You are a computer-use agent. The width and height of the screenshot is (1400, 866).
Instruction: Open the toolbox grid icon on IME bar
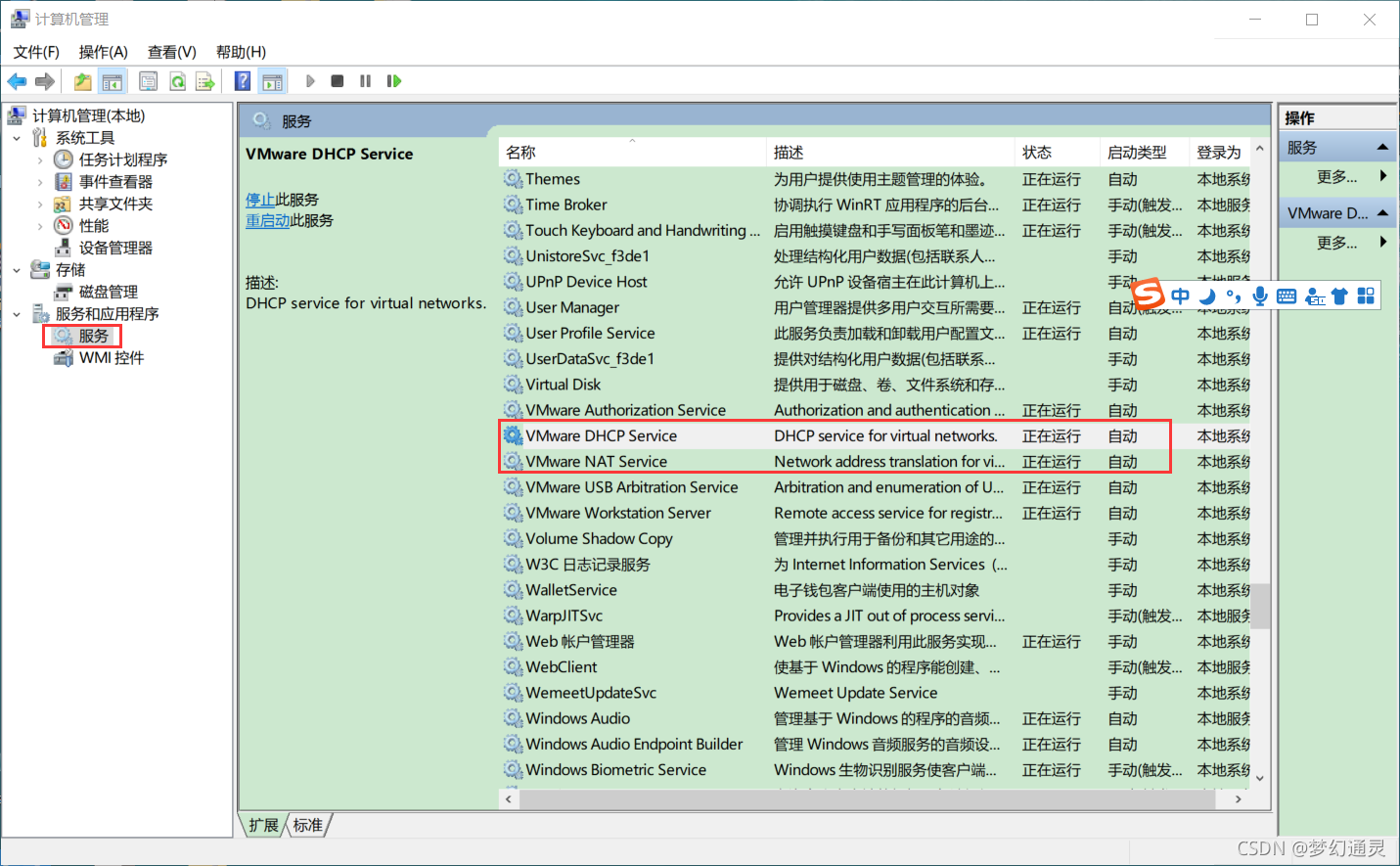(1366, 296)
